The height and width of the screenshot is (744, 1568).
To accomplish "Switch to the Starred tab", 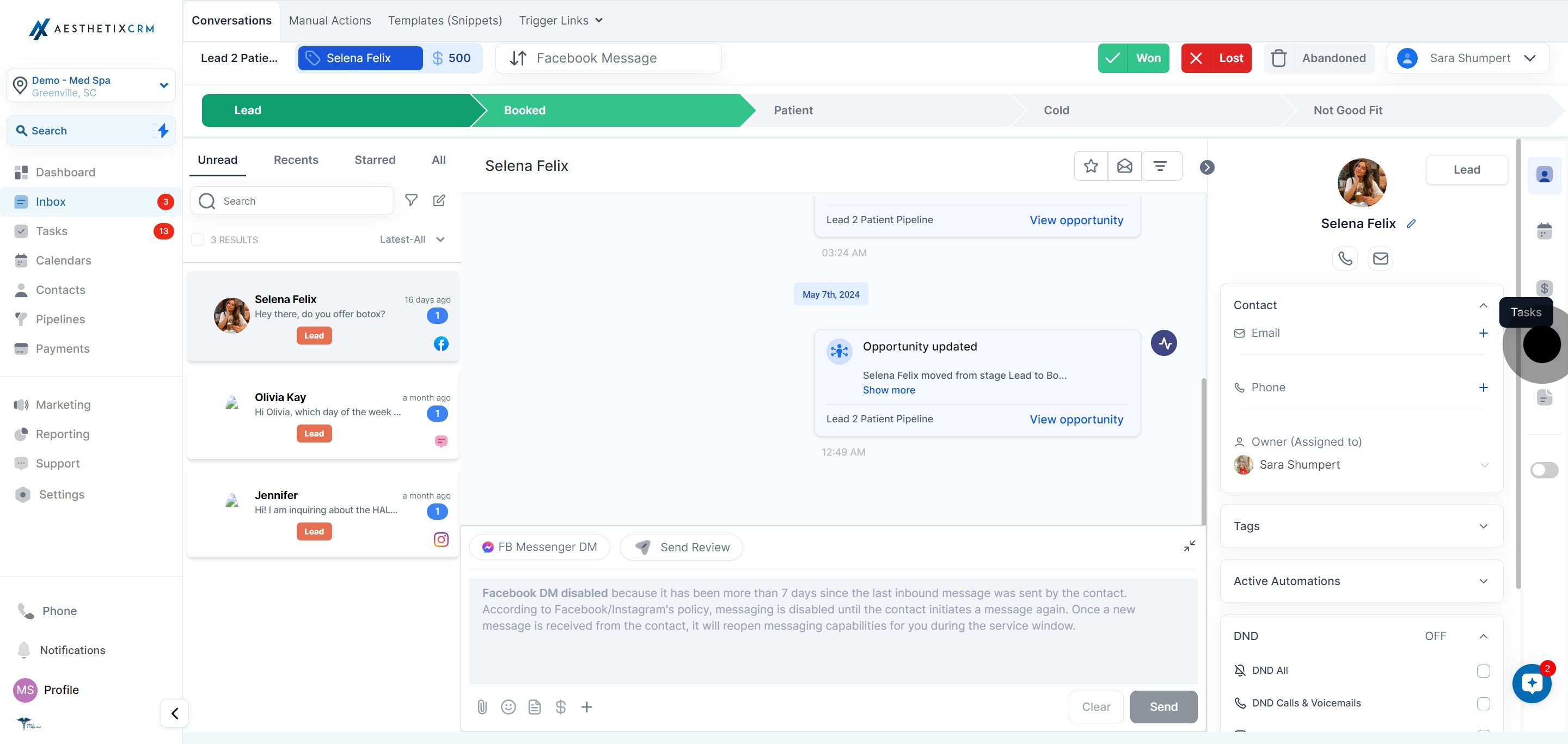I will click(x=375, y=159).
